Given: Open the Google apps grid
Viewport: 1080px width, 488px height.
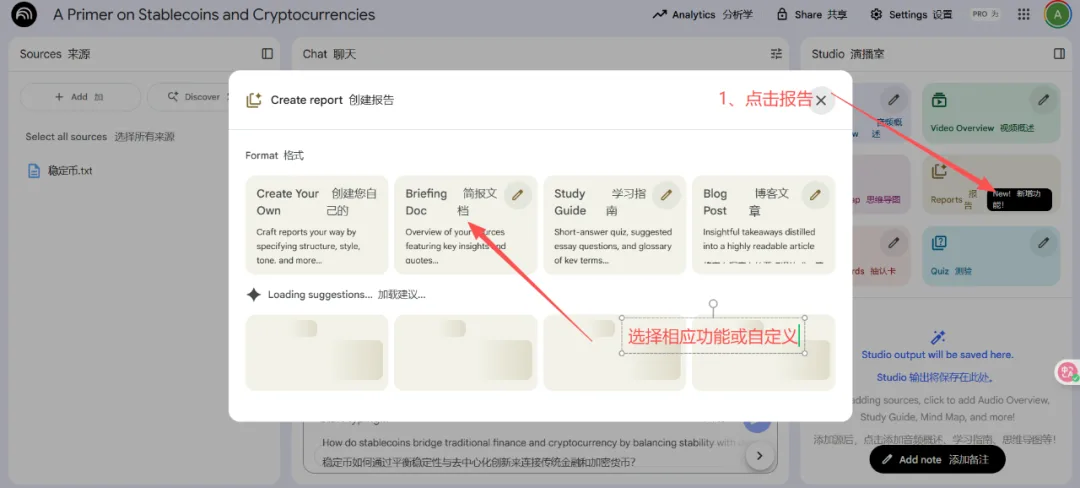Looking at the screenshot, I should click(1024, 14).
